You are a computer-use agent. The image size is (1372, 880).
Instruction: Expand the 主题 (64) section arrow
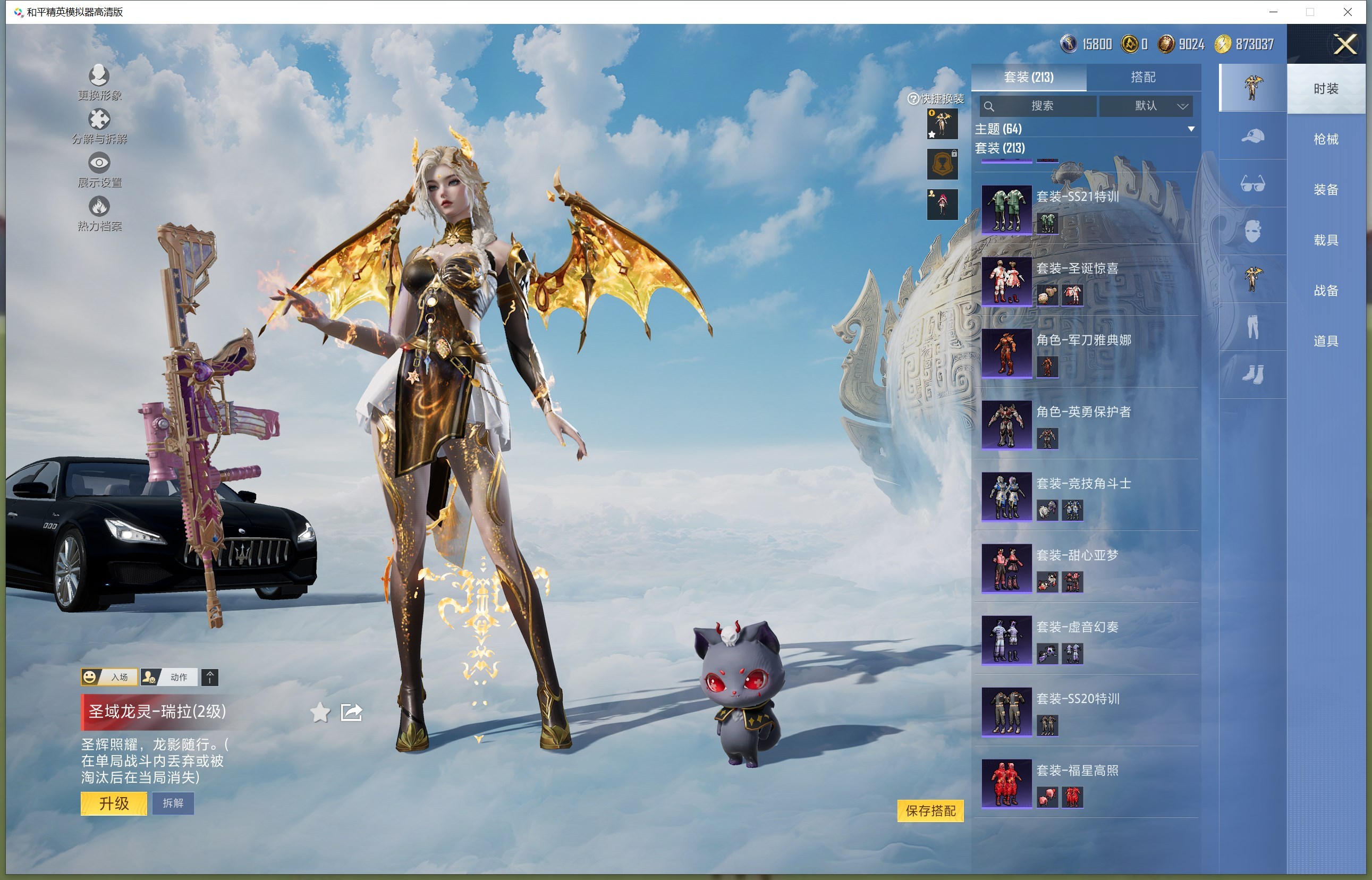[x=1191, y=129]
